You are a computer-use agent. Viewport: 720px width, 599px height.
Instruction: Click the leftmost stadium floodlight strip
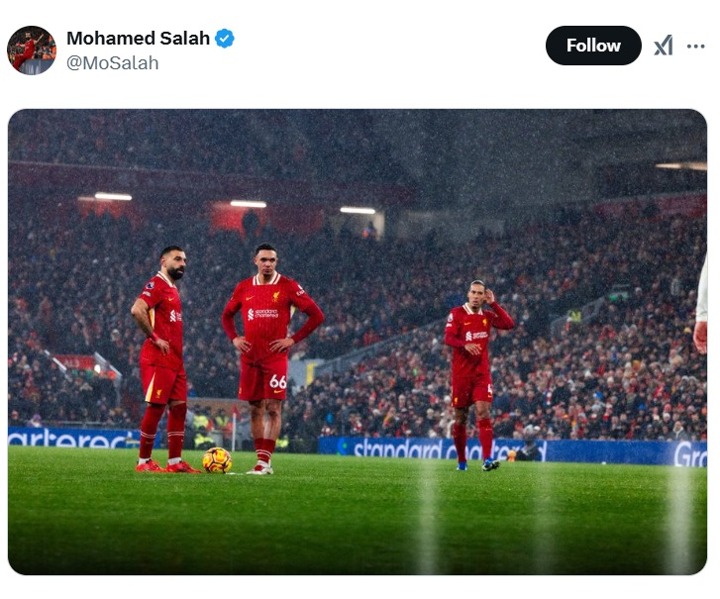tap(113, 197)
